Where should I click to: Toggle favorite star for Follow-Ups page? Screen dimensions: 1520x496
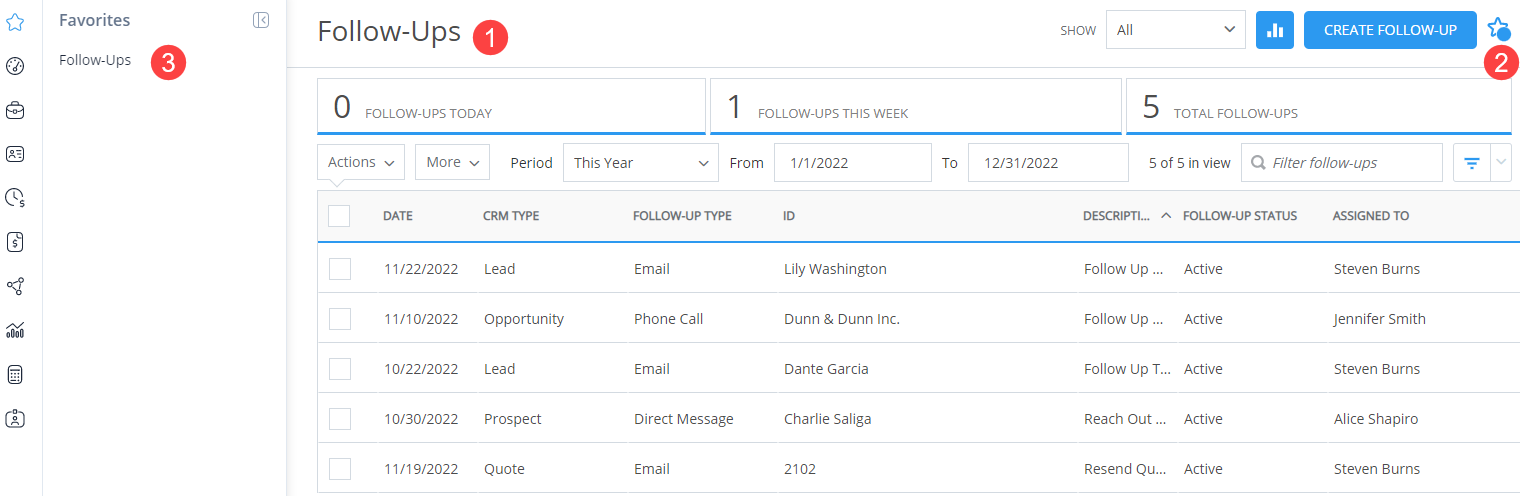[1497, 28]
